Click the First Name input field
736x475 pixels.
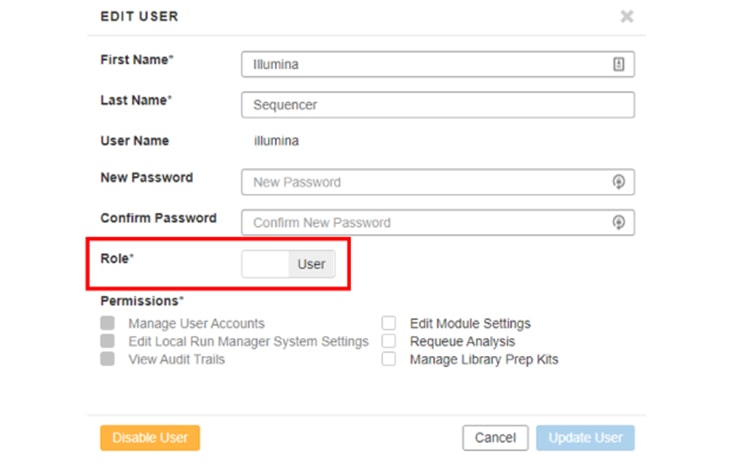coord(425,64)
